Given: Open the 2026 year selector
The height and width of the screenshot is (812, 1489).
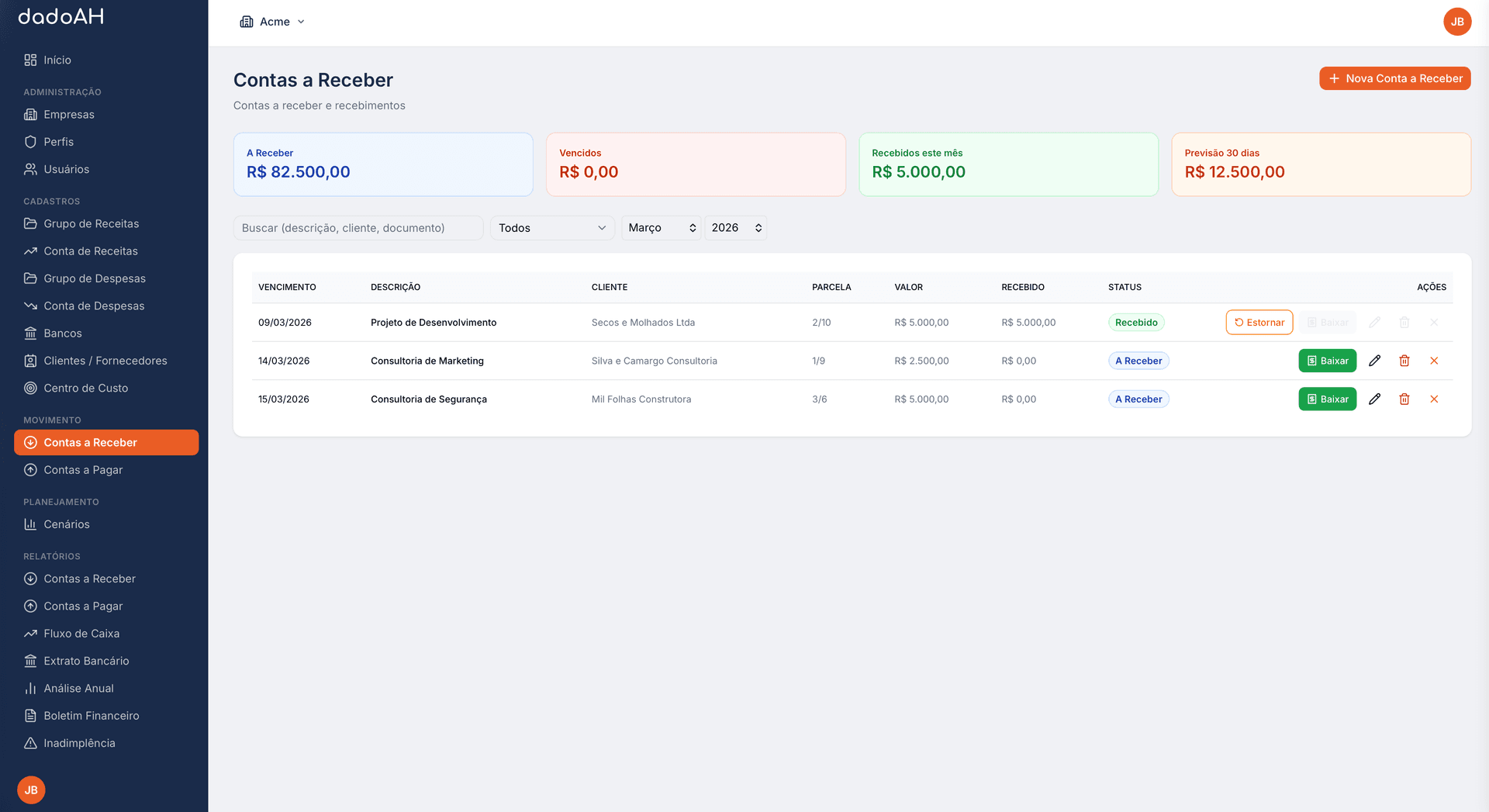Looking at the screenshot, I should (x=735, y=228).
